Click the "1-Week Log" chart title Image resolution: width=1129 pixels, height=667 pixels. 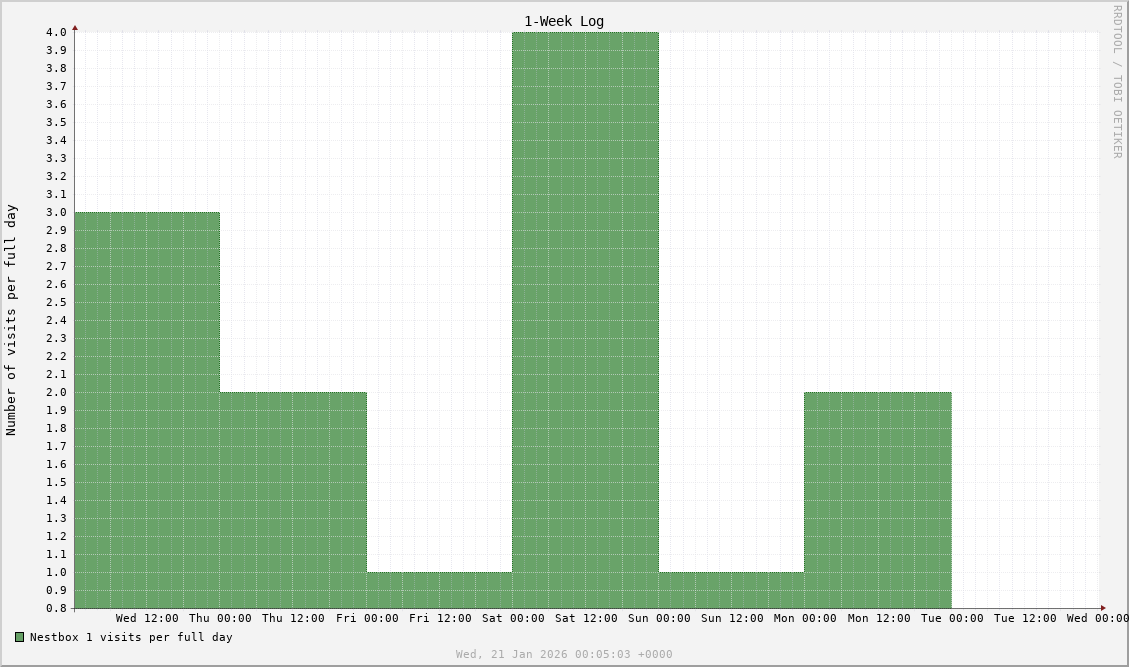564,21
